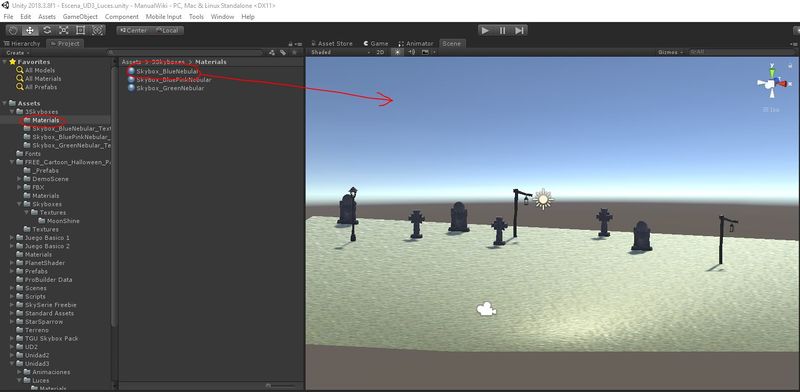
Task: Toggle the Center pivot mode button
Action: click(133, 31)
